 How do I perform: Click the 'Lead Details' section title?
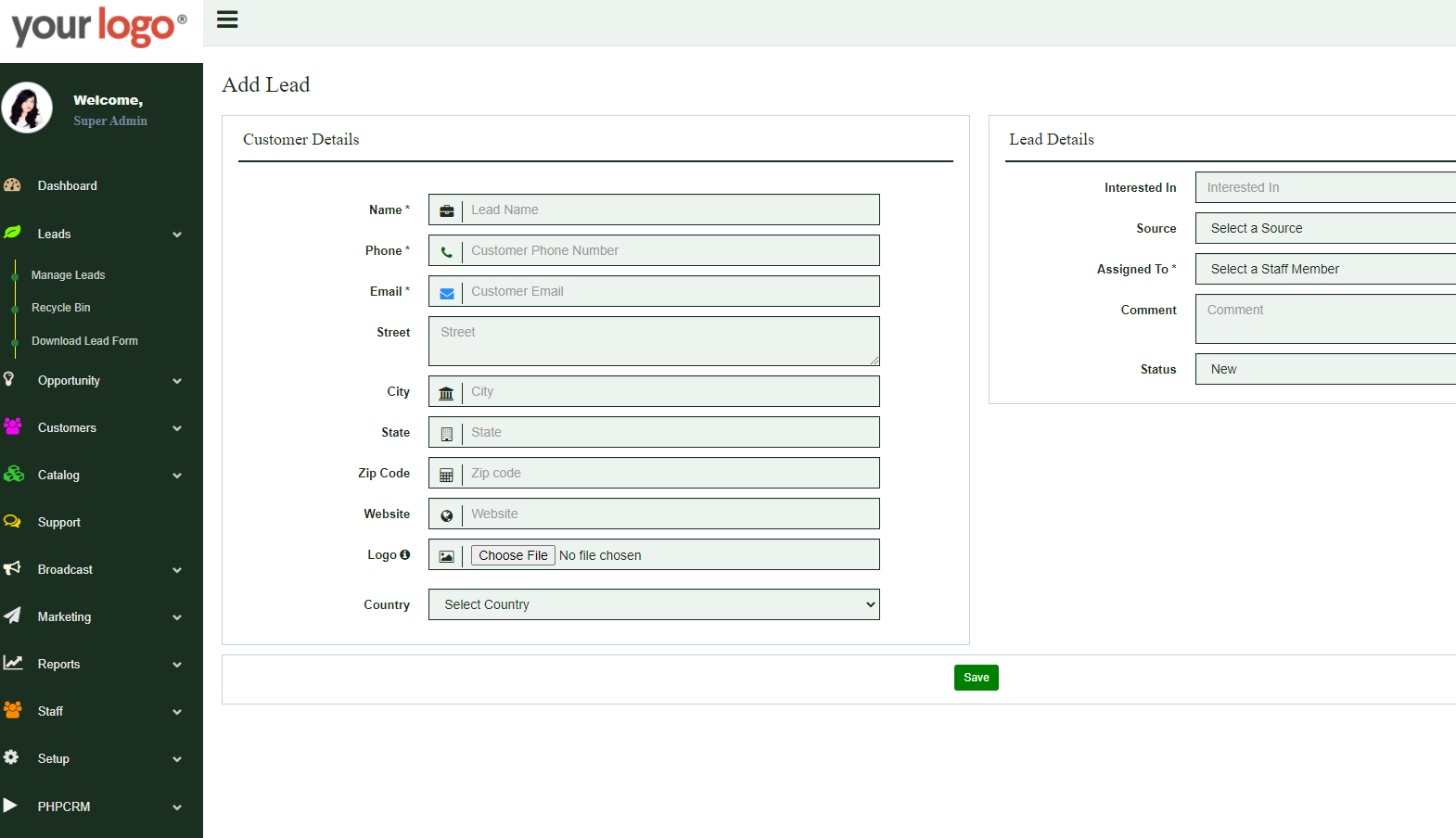click(1052, 139)
